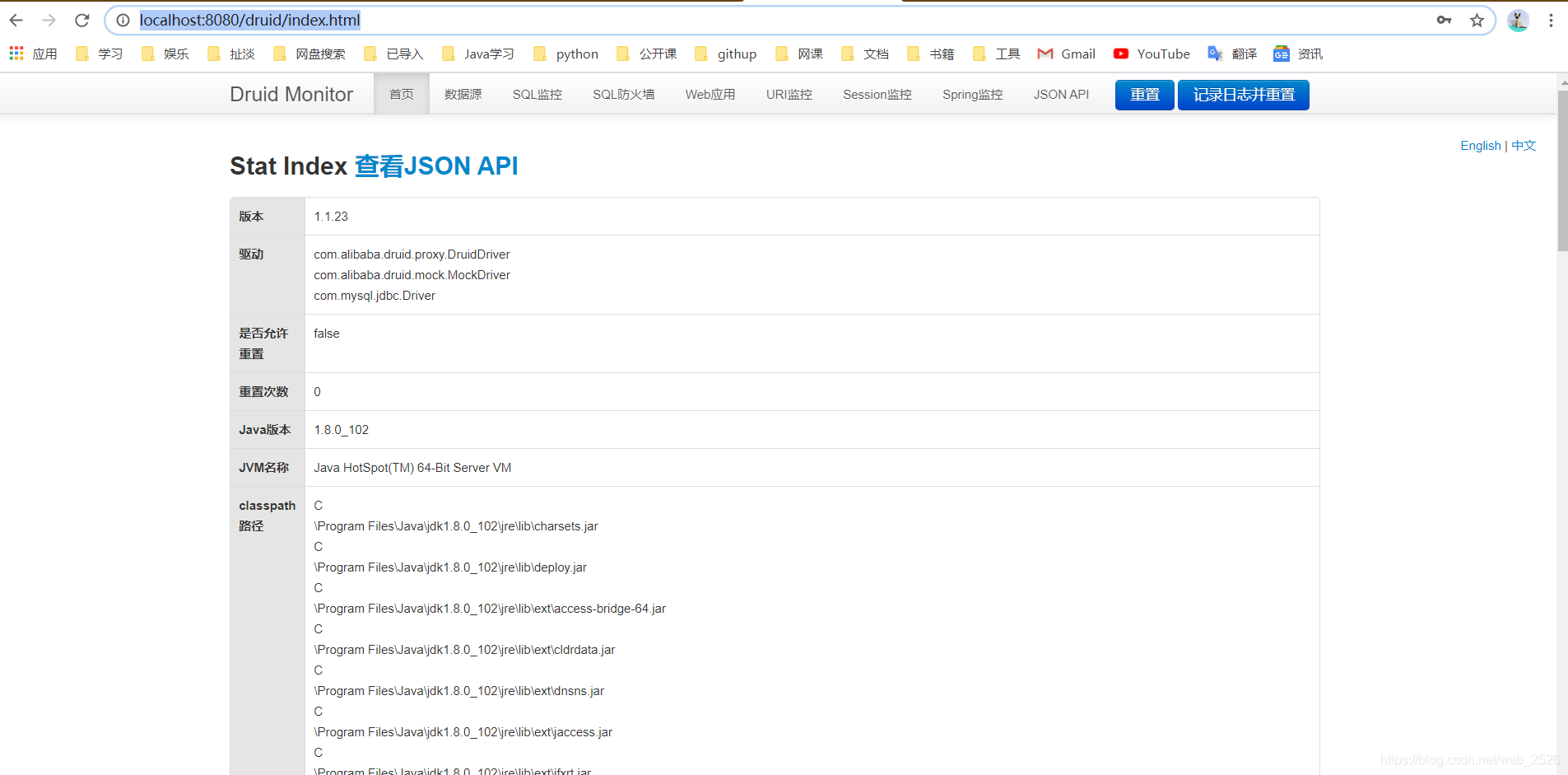Click com.alibaba.druid.proxy.DruidDriver driver text
Screen dimensions: 1568x775
click(x=412, y=254)
